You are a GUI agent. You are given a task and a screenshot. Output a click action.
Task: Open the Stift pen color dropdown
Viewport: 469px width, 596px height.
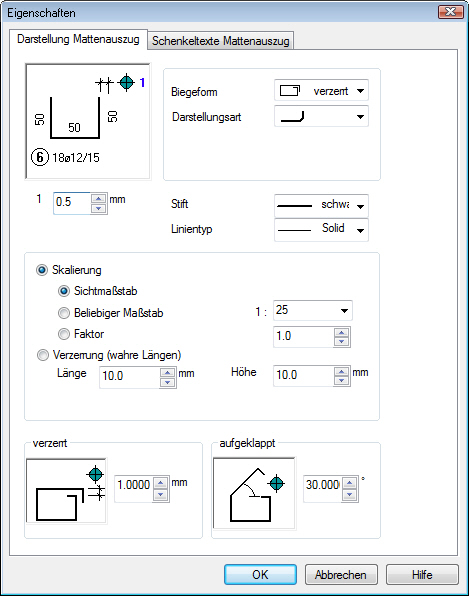point(321,206)
